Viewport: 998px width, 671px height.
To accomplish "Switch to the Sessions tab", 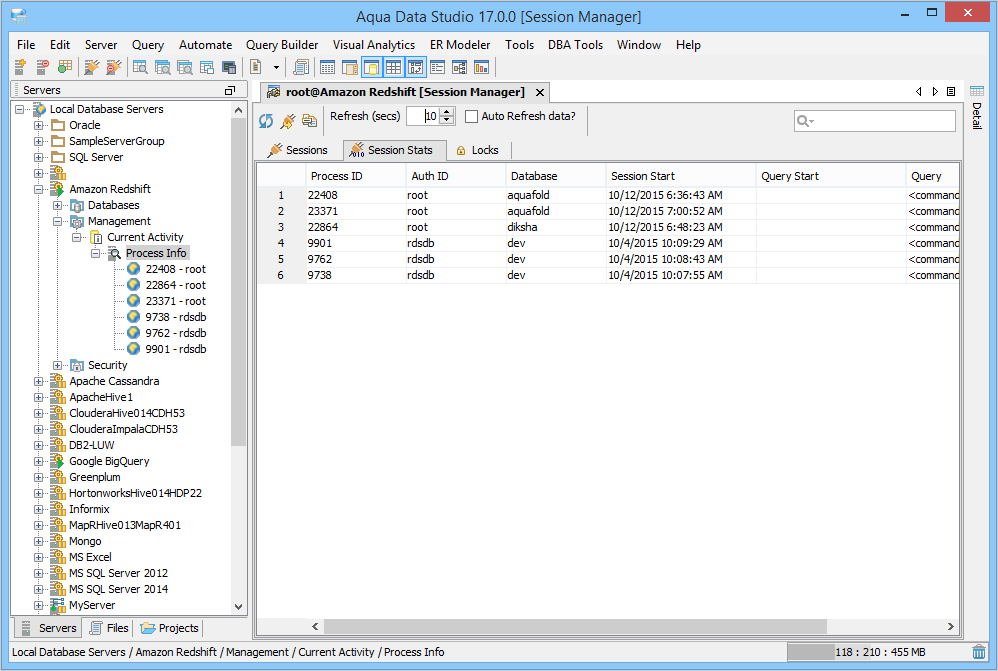I will (x=297, y=150).
